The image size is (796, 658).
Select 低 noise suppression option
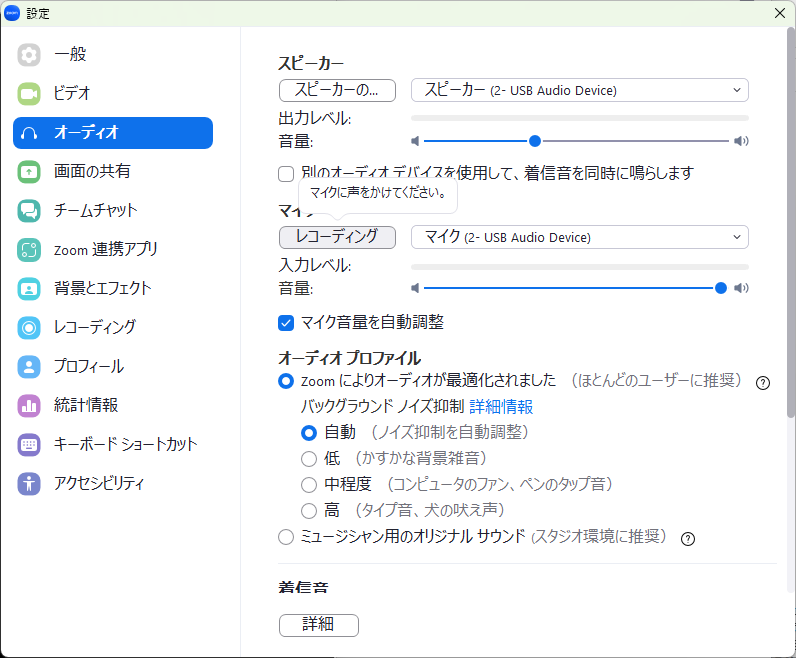point(309,459)
